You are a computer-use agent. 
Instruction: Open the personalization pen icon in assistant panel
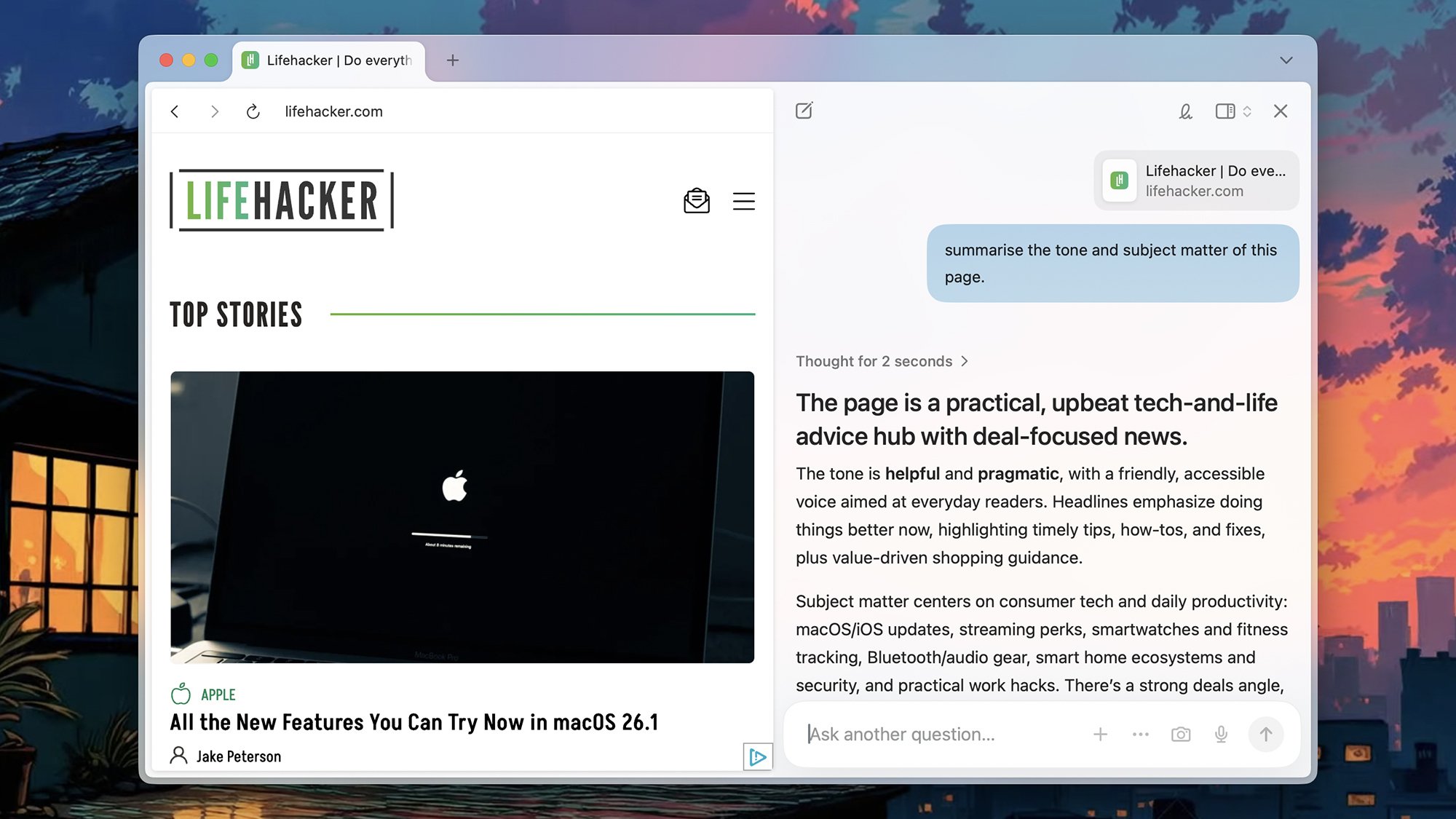[x=1185, y=111]
